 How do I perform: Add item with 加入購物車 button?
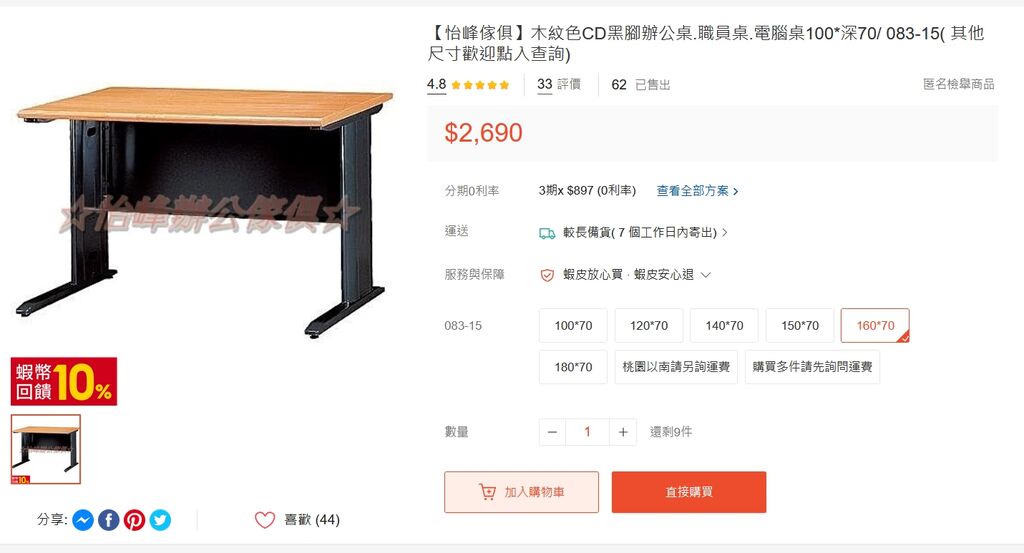pos(521,492)
